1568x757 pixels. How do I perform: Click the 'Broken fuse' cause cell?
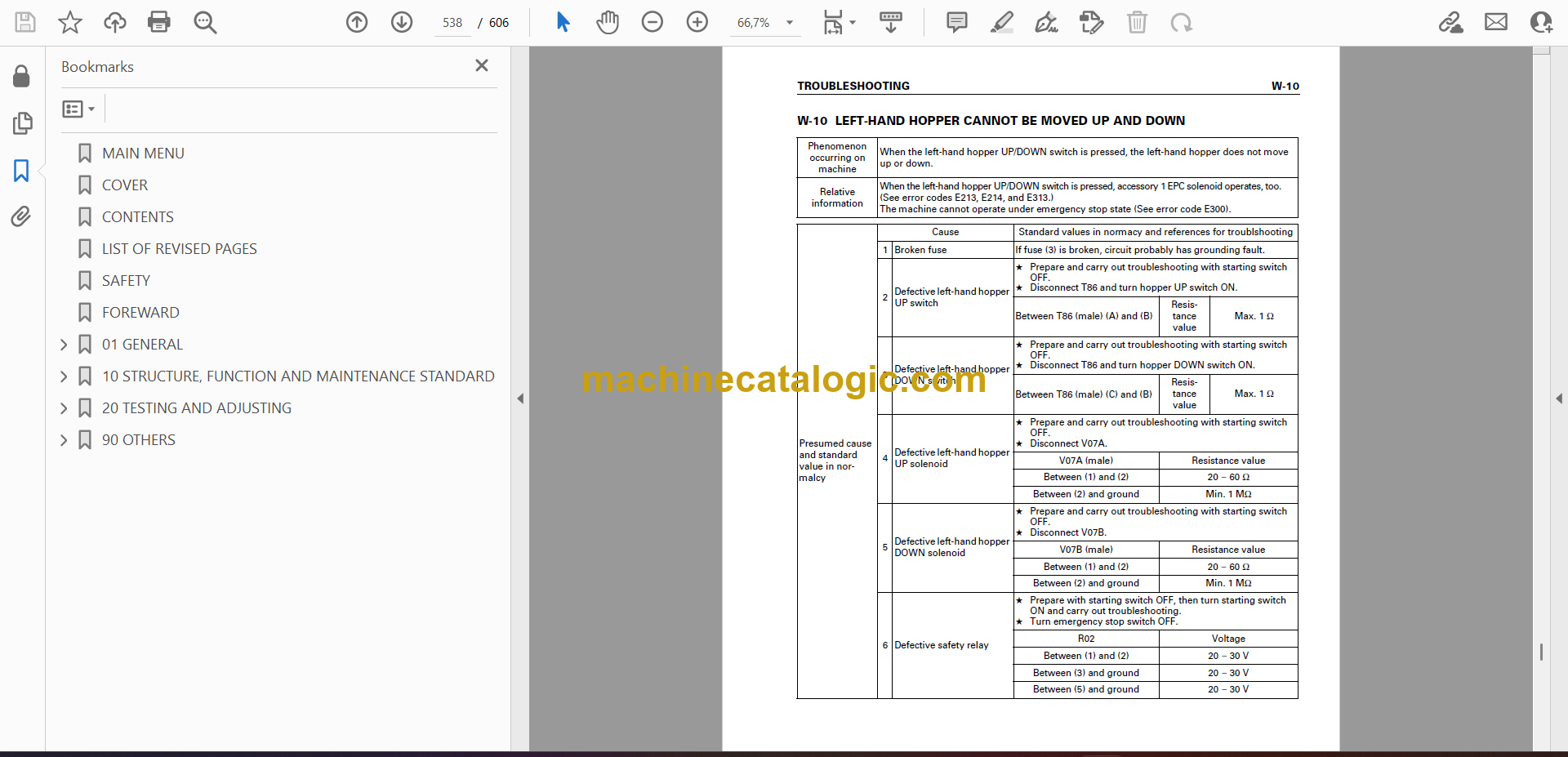click(952, 250)
